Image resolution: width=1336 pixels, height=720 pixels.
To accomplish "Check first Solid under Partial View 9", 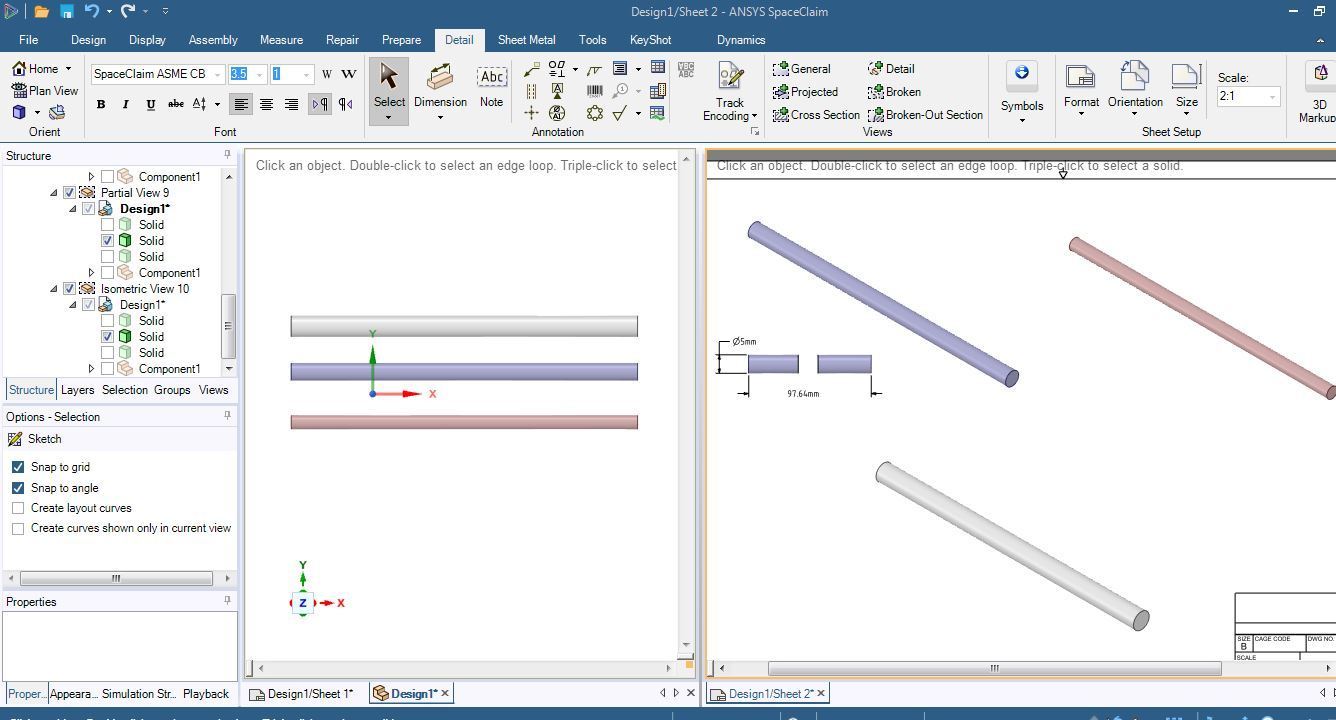I will click(107, 225).
